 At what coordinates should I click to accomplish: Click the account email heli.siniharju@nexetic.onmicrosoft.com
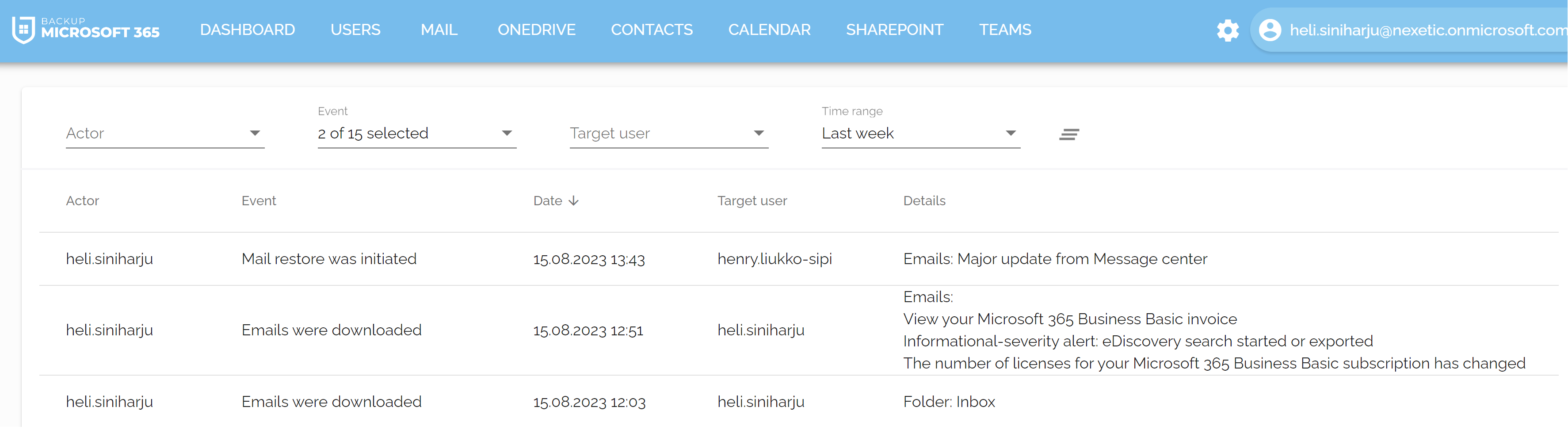(1428, 30)
